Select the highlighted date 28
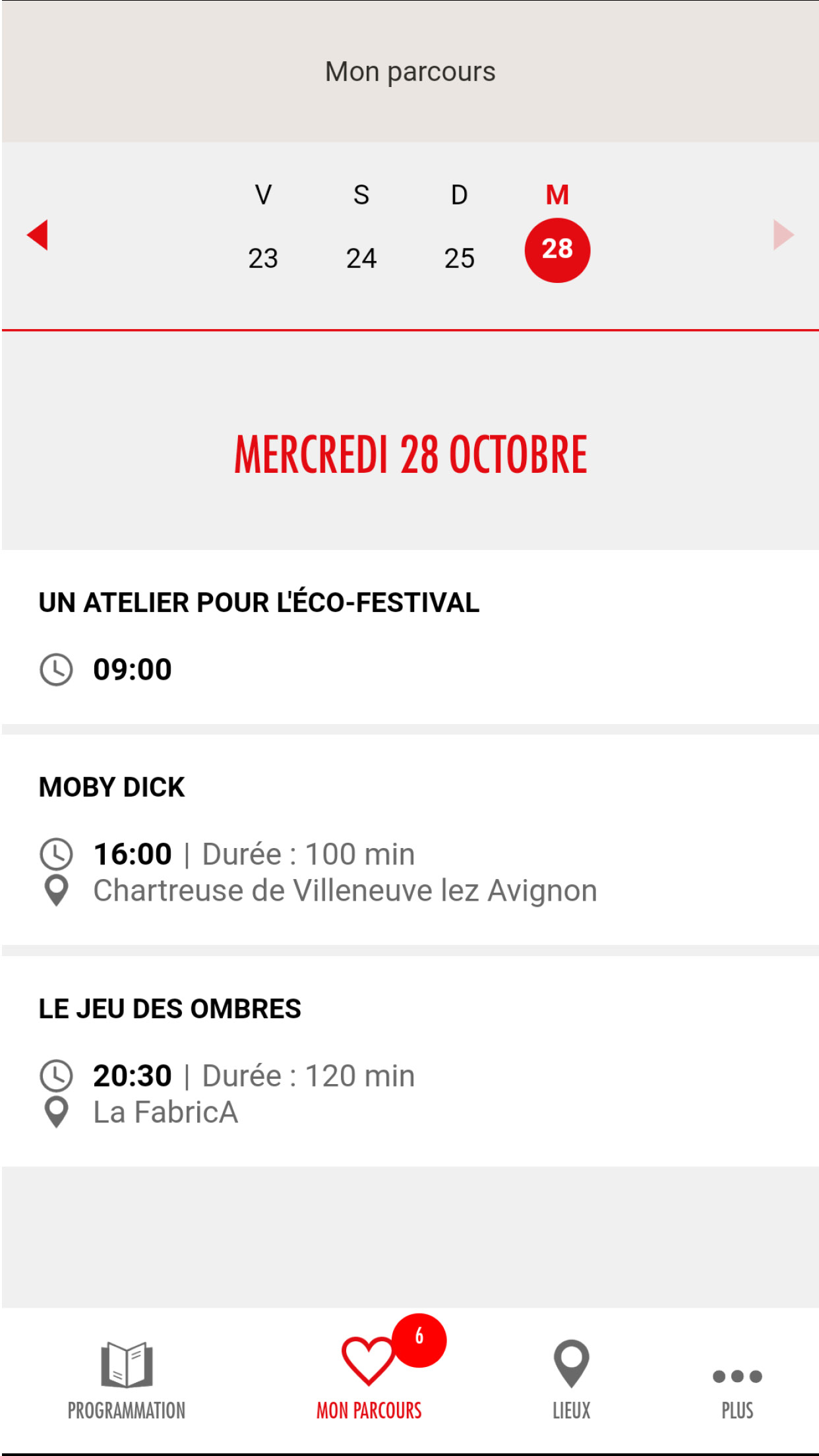Viewport: 819px width, 1456px height. [x=557, y=250]
